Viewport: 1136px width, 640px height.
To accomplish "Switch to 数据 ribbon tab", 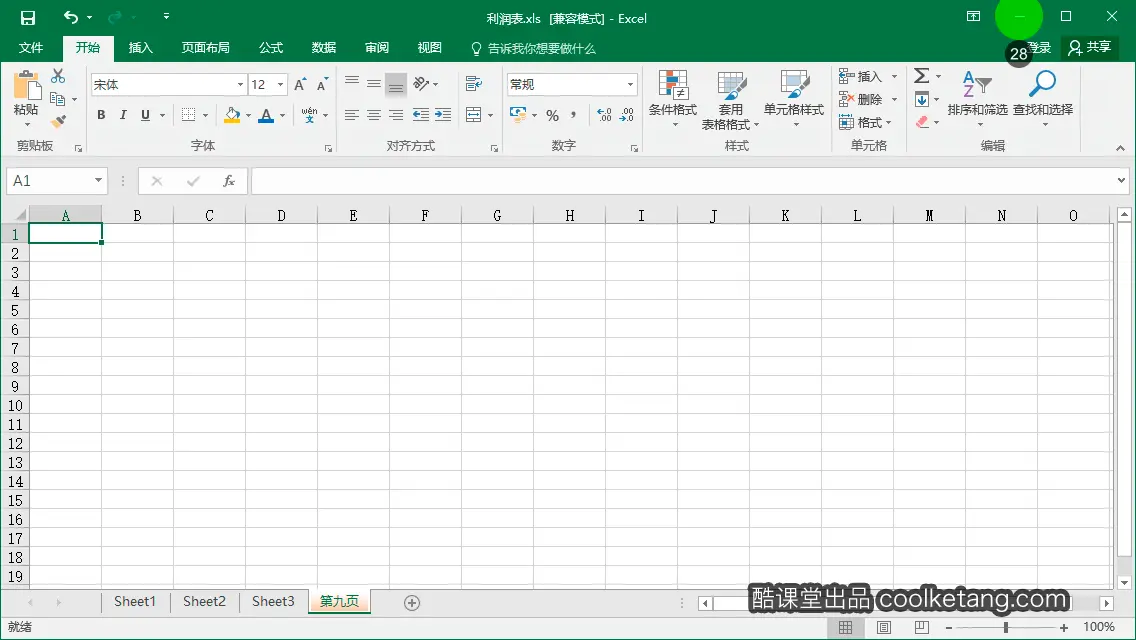I will tap(324, 48).
